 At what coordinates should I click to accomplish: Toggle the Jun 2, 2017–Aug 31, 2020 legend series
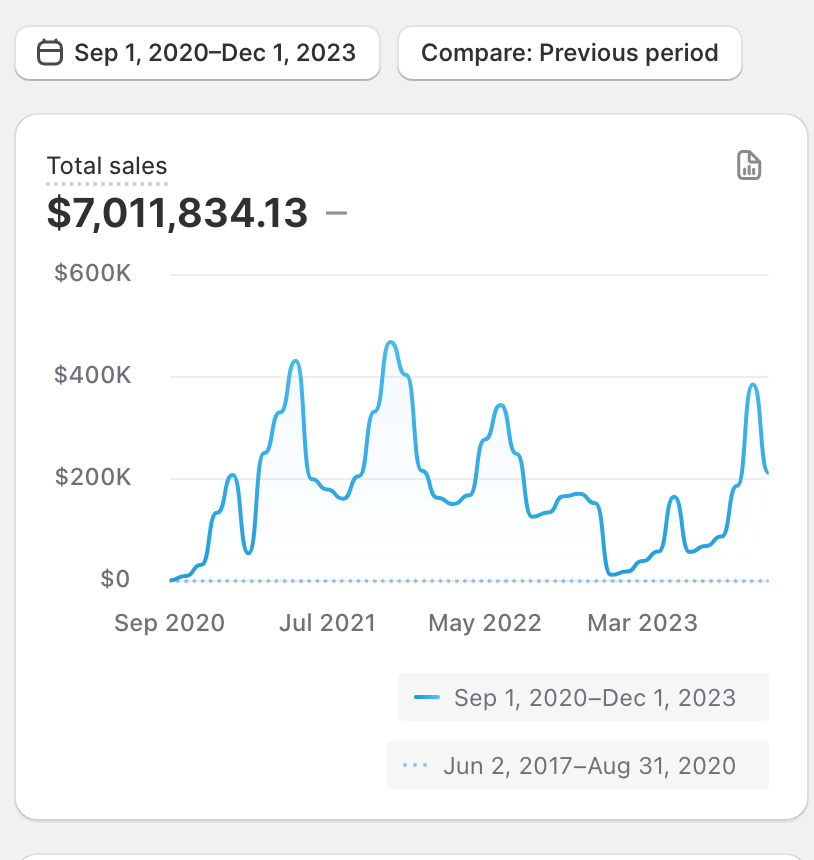578,766
